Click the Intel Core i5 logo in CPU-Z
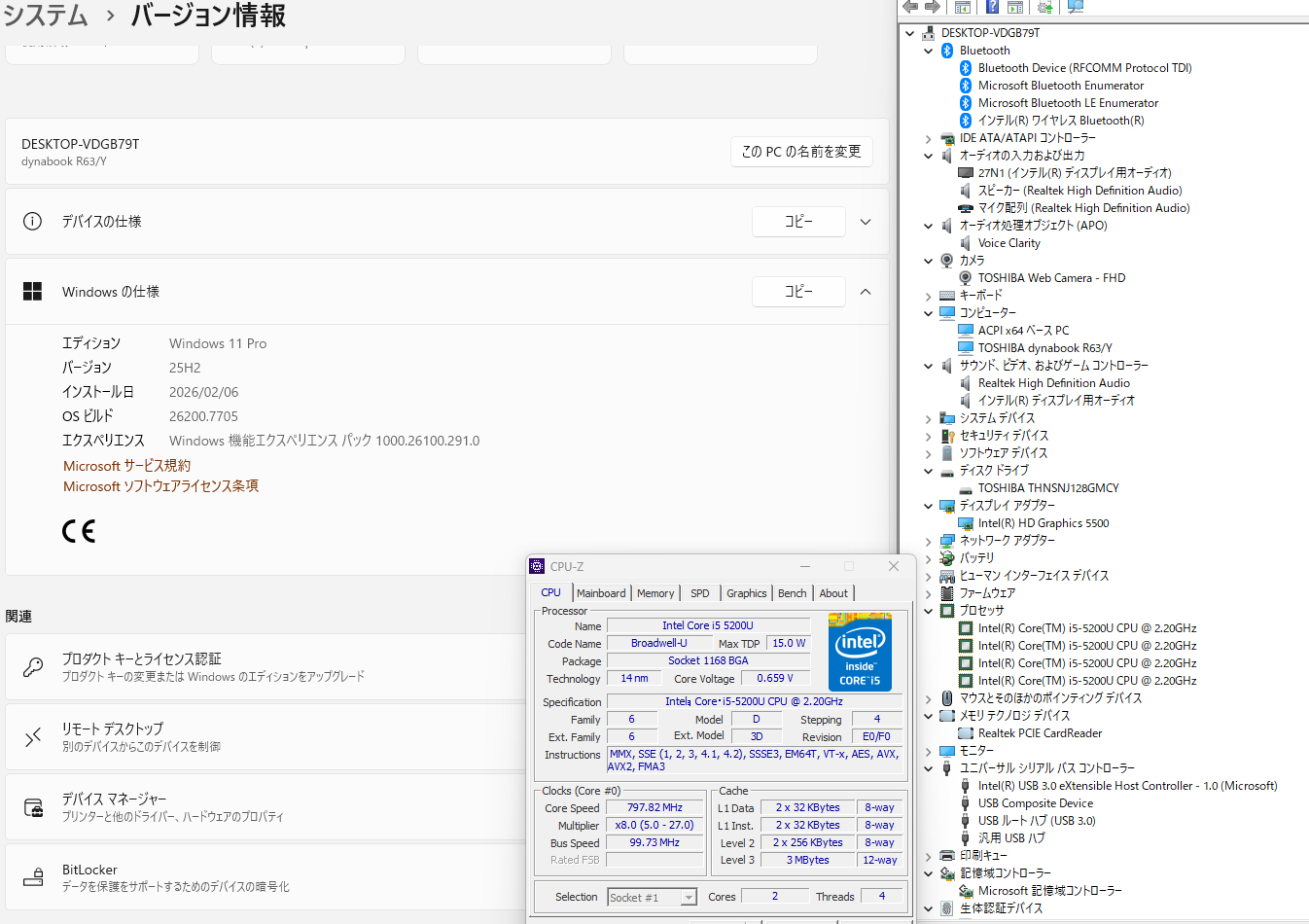Image resolution: width=1309 pixels, height=924 pixels. 860,652
